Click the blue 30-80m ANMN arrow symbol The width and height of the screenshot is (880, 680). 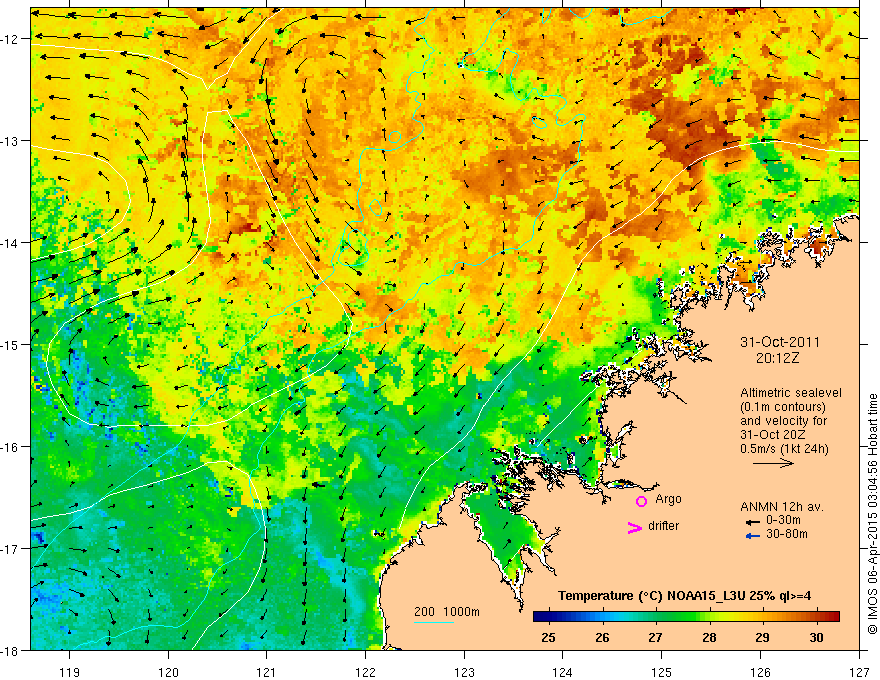click(752, 536)
